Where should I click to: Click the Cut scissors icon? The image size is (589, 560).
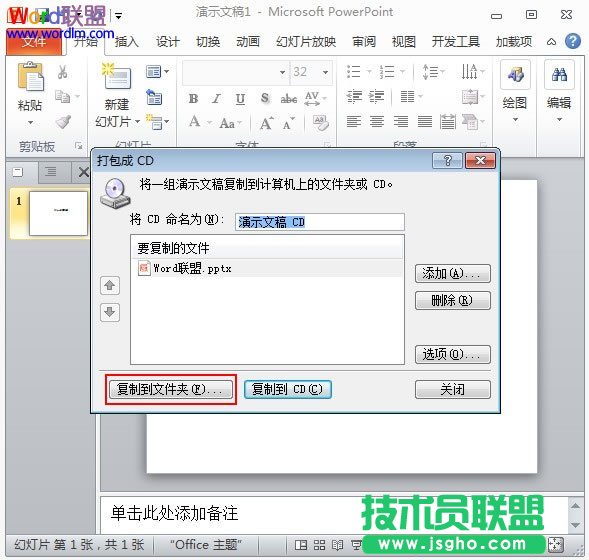63,72
